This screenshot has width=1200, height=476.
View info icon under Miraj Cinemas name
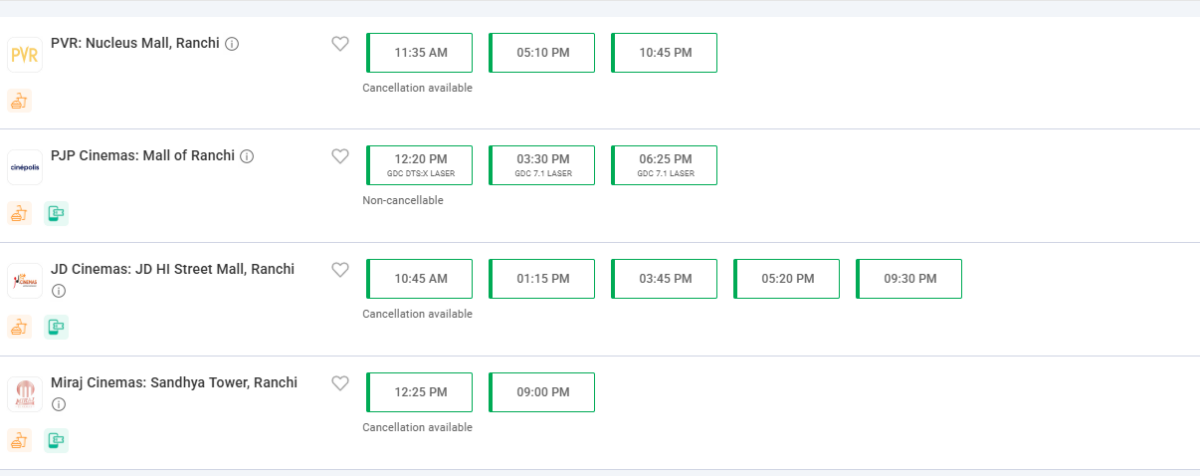tap(58, 404)
